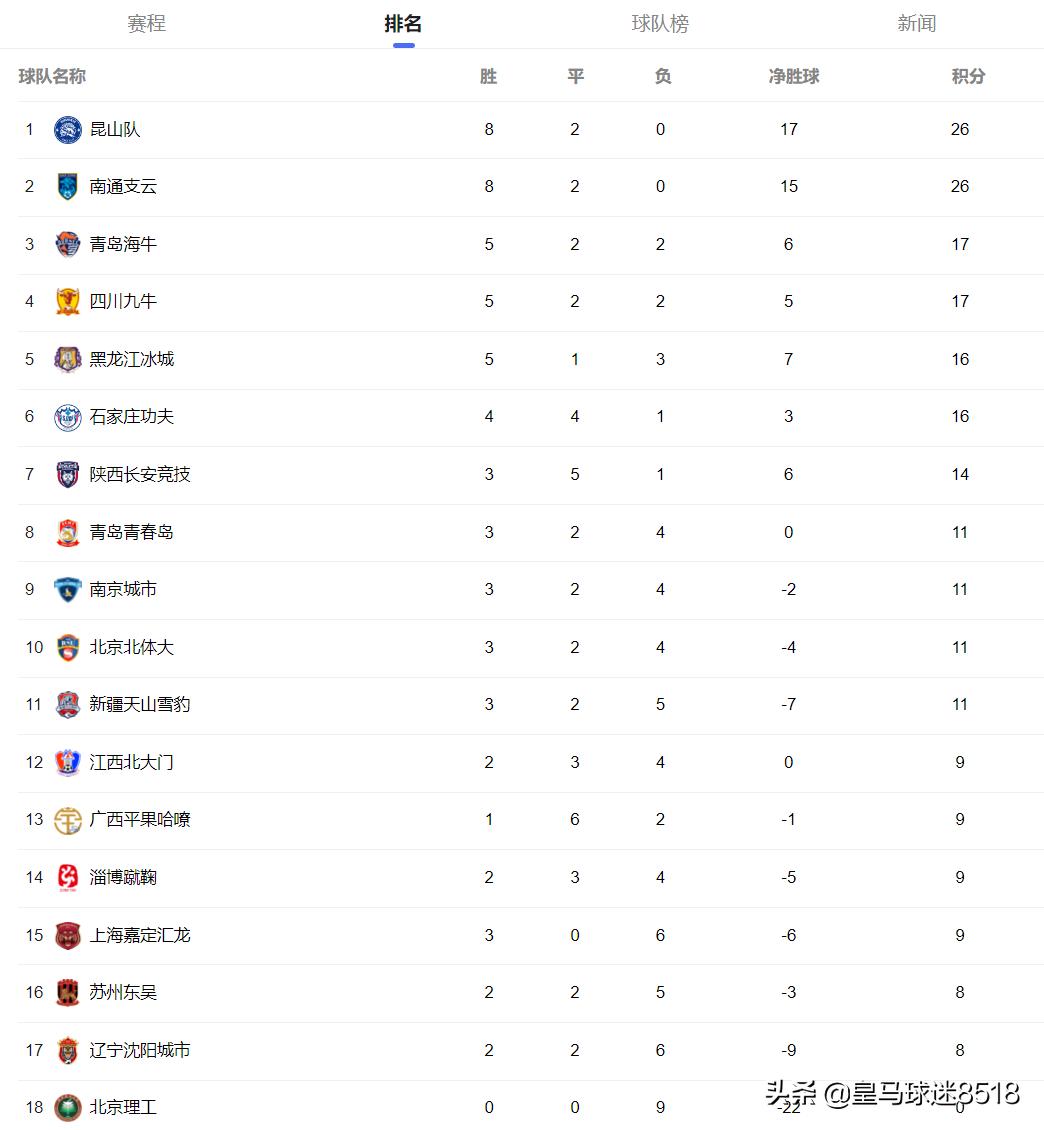Screen dimensions: 1044x1130
Task: Click the 广西平果哈嘹 circular logo
Action: point(67,820)
